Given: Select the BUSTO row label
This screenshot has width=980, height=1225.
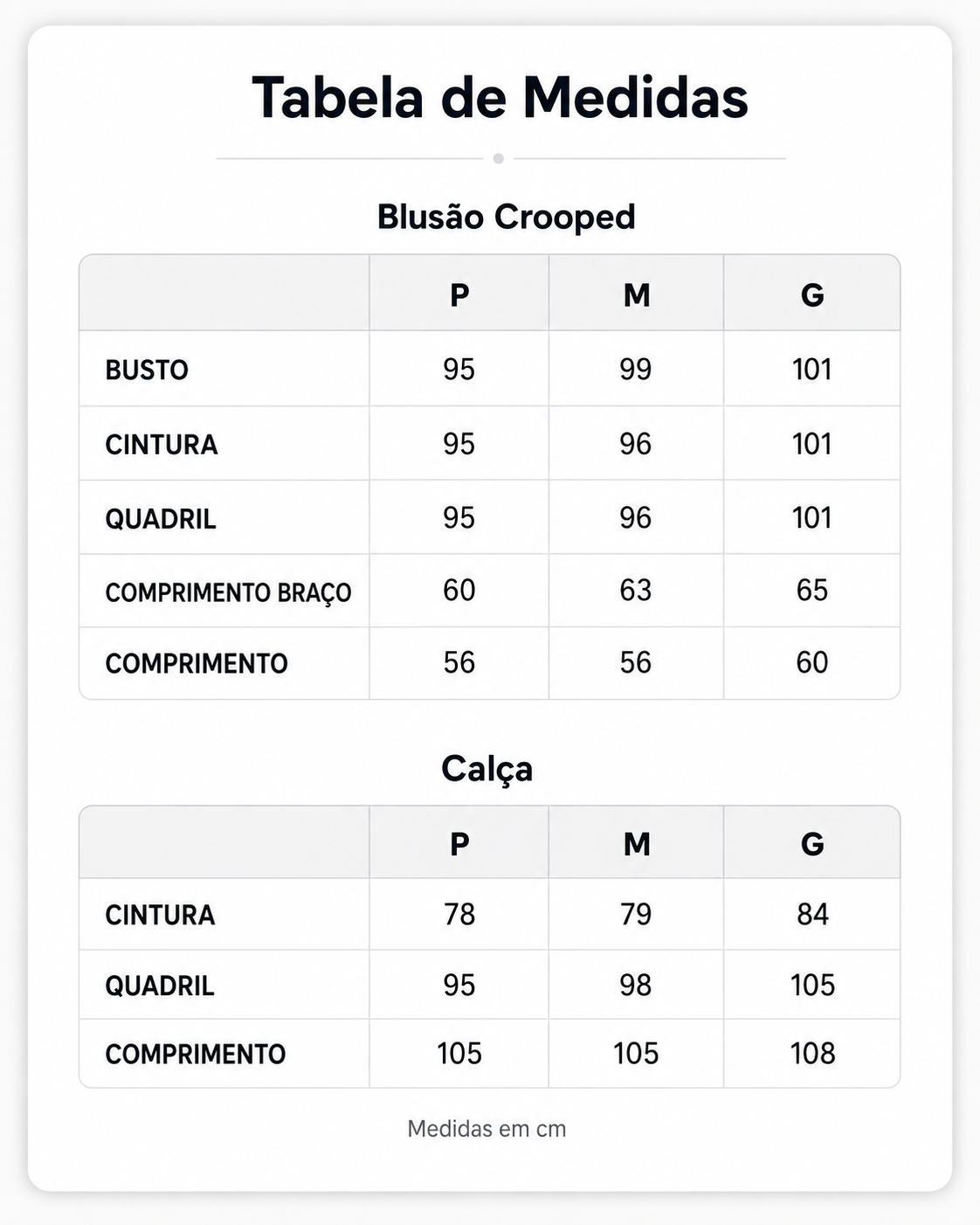Looking at the screenshot, I should pyautogui.click(x=147, y=370).
